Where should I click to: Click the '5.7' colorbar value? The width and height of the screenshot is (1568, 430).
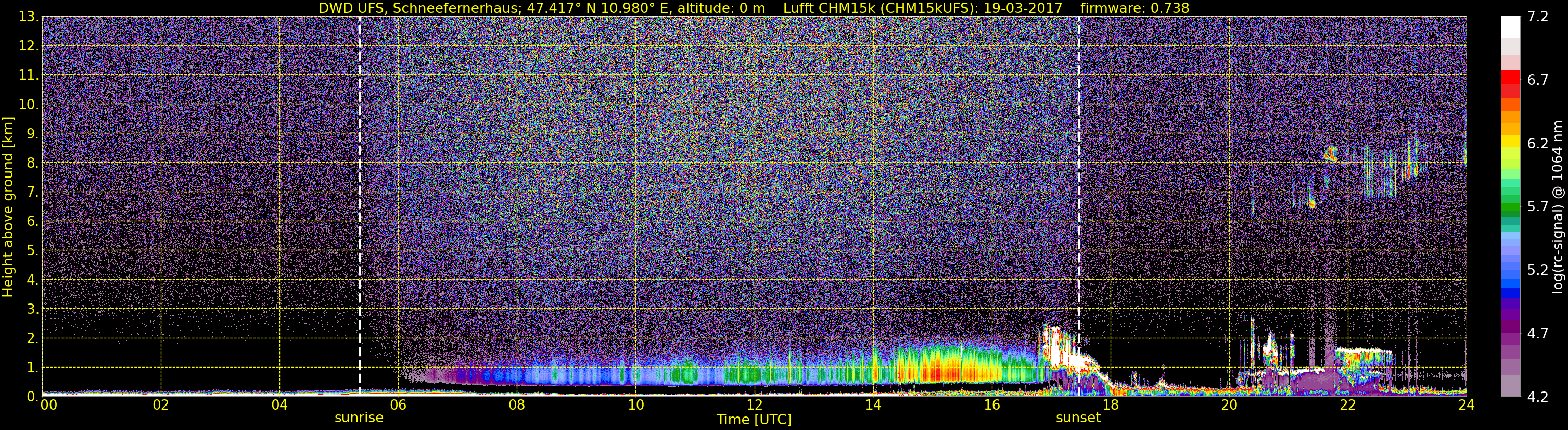(x=1538, y=207)
